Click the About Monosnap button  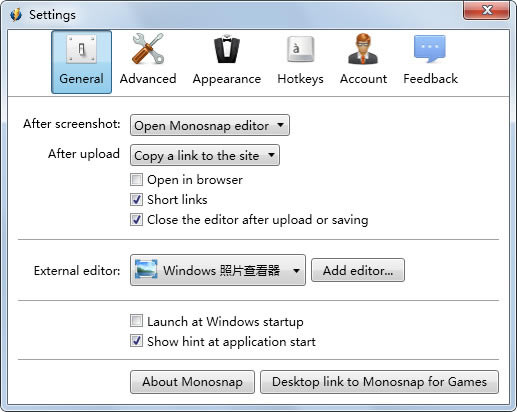click(x=192, y=382)
